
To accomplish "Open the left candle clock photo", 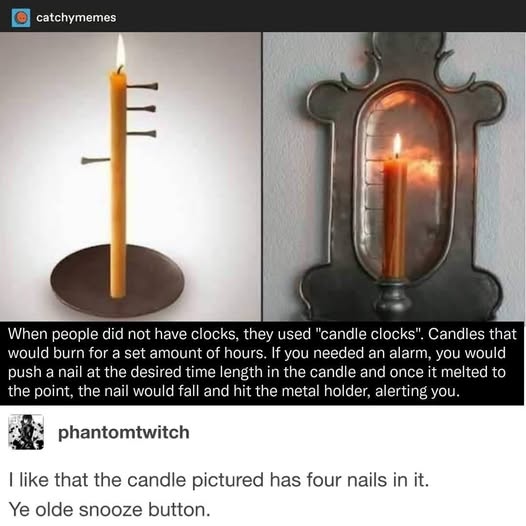I will pos(130,176).
